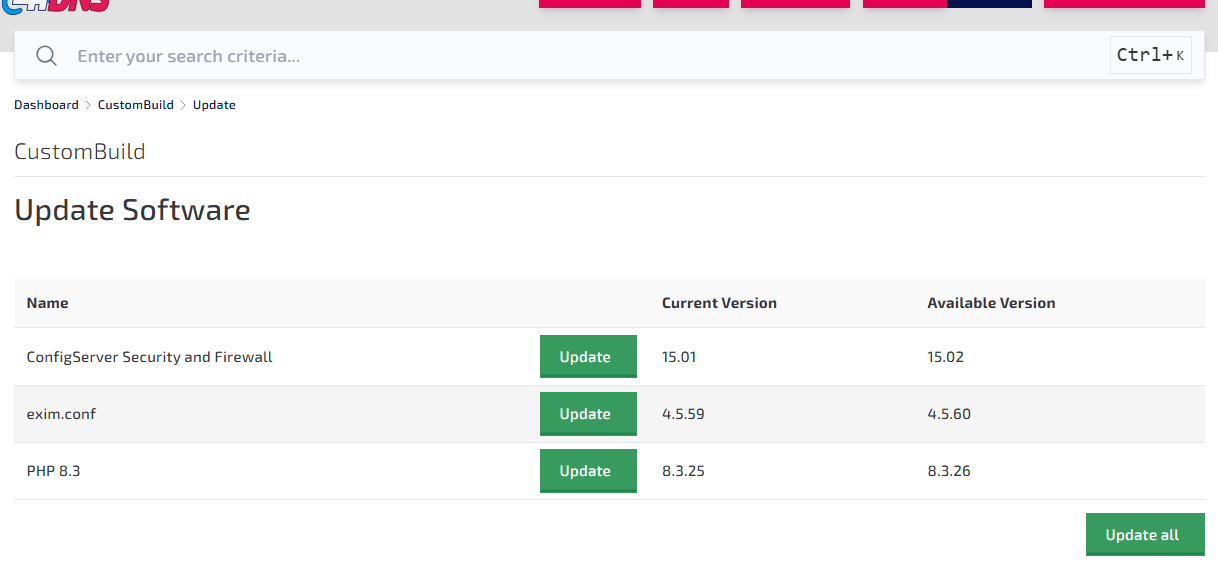Click the Update Software page heading
The height and width of the screenshot is (588, 1218).
coord(132,210)
